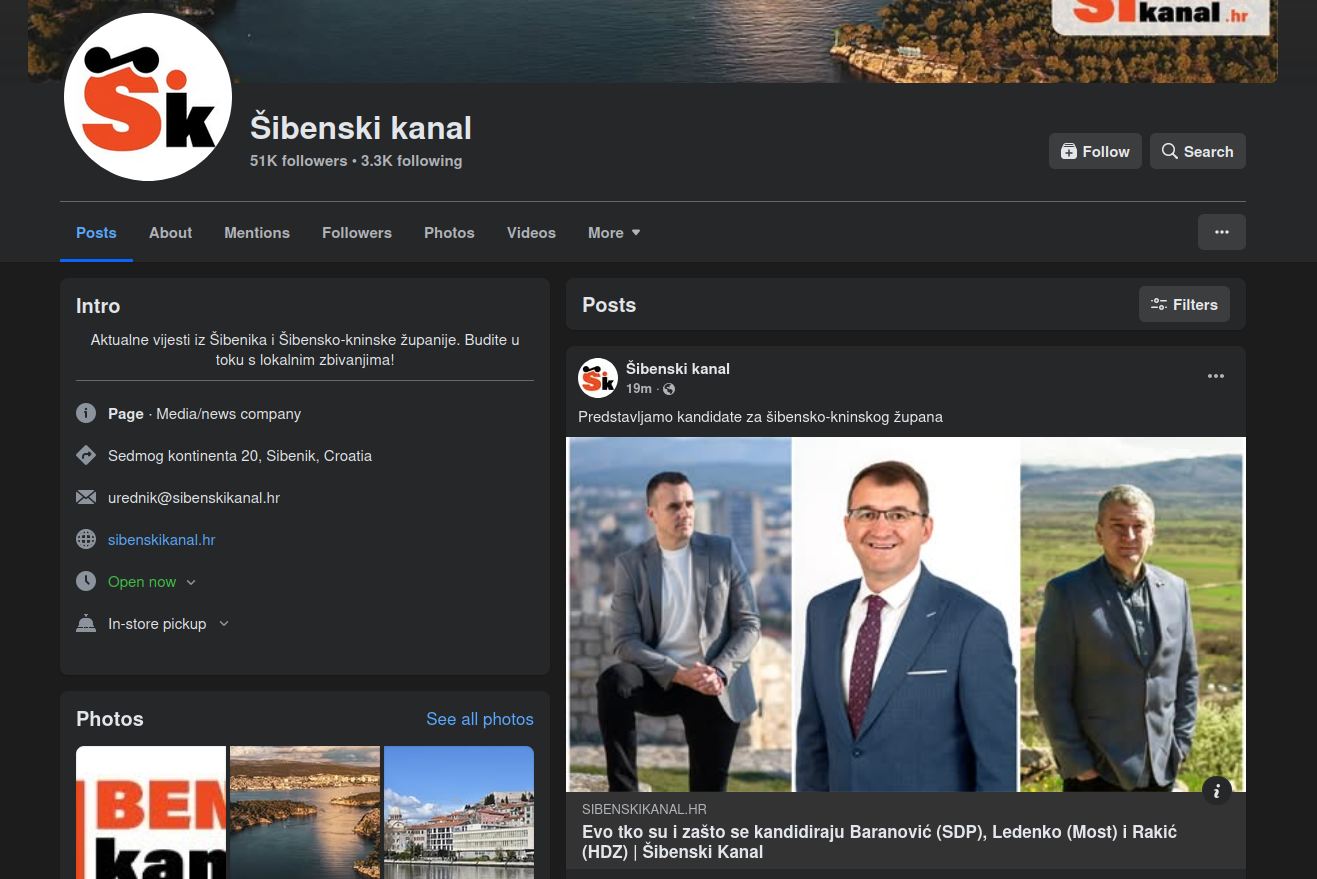The width and height of the screenshot is (1317, 879).
Task: Open the three-dot page options menu
Action: tap(1221, 232)
